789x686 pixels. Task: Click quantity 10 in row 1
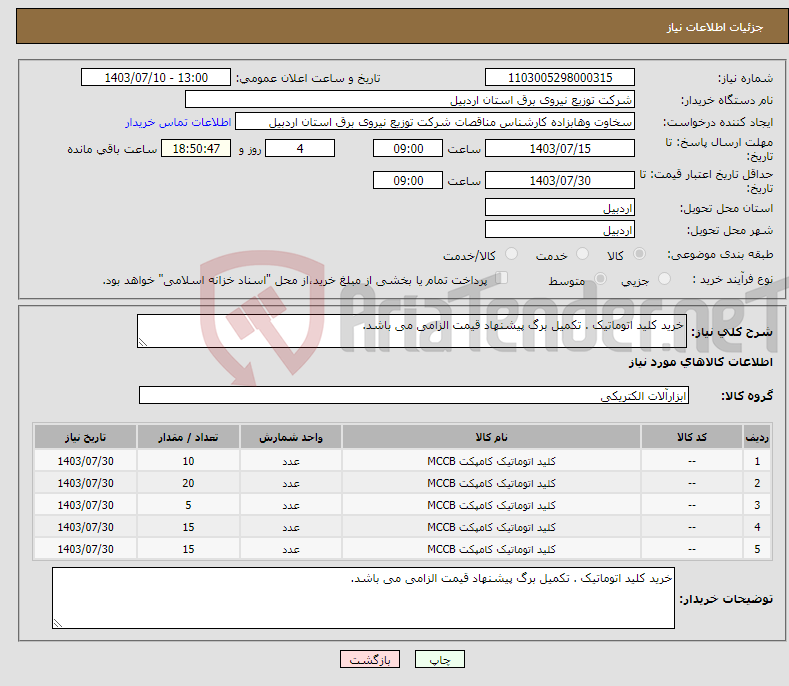pyautogui.click(x=188, y=461)
